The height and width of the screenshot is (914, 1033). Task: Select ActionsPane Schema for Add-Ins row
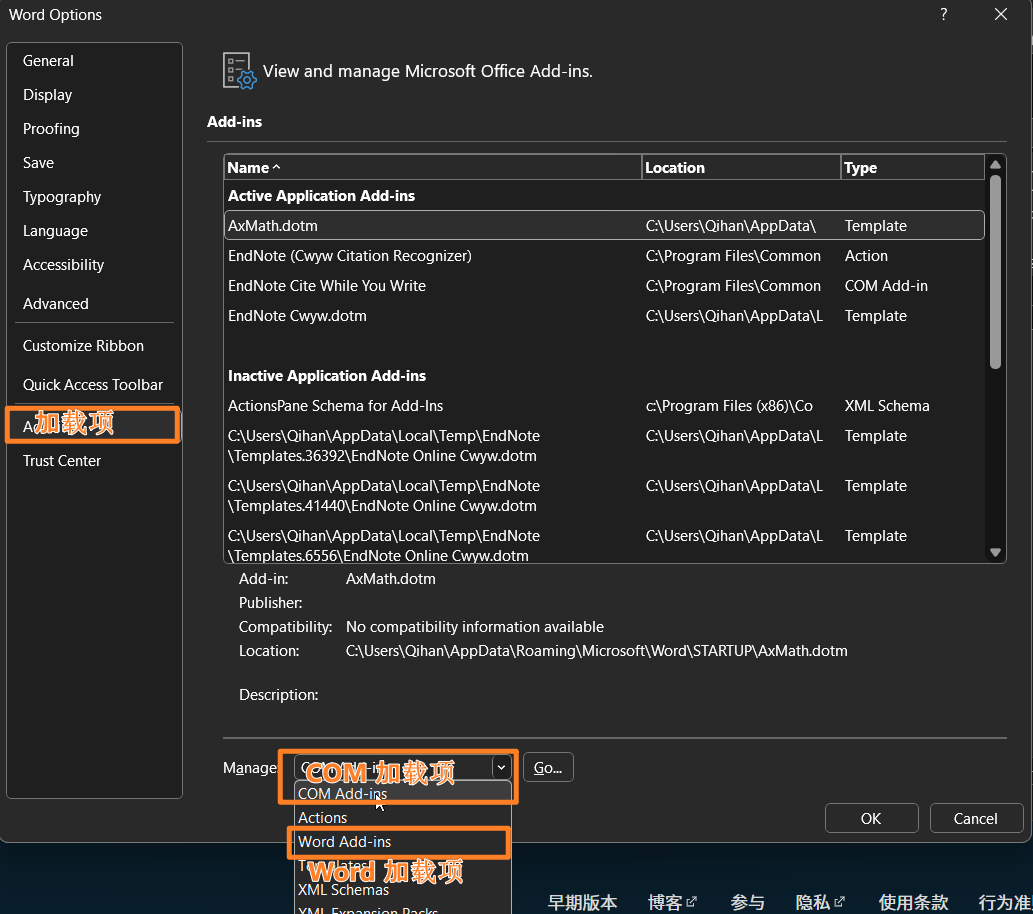click(604, 406)
